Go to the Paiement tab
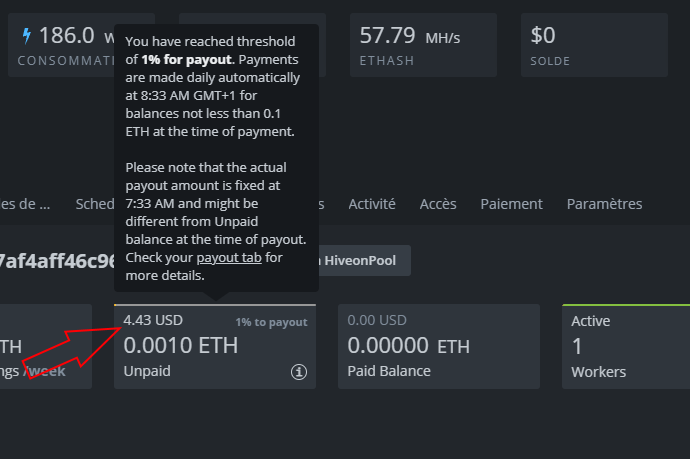The width and height of the screenshot is (690, 459). pos(511,204)
